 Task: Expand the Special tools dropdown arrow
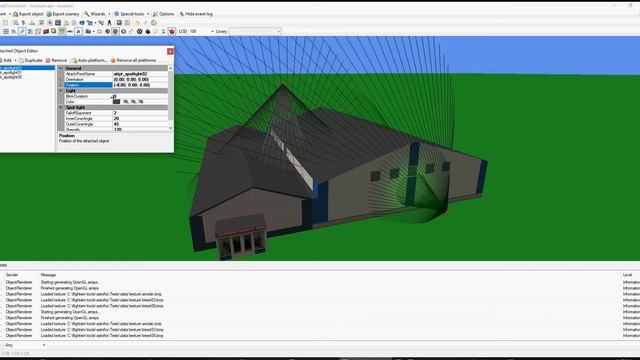[x=148, y=14]
